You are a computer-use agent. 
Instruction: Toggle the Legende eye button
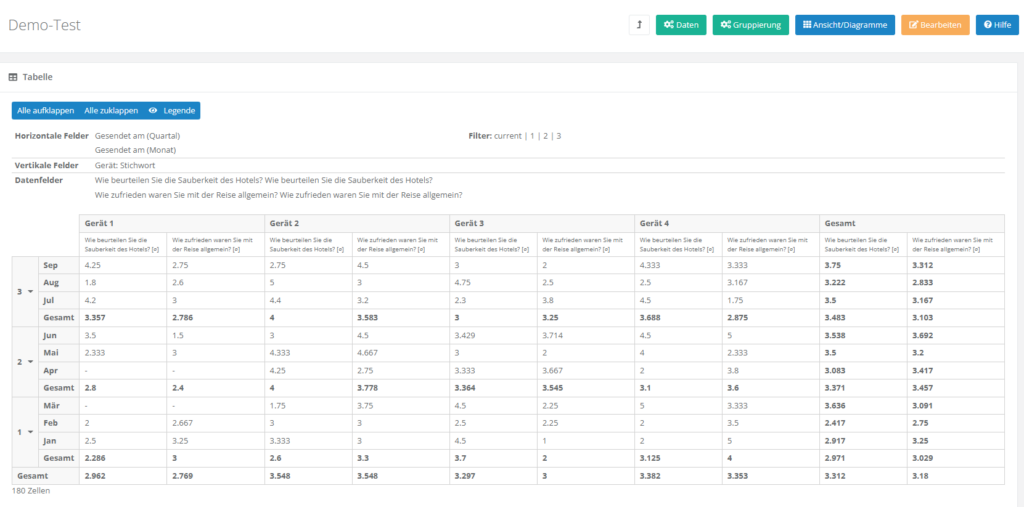(171, 111)
